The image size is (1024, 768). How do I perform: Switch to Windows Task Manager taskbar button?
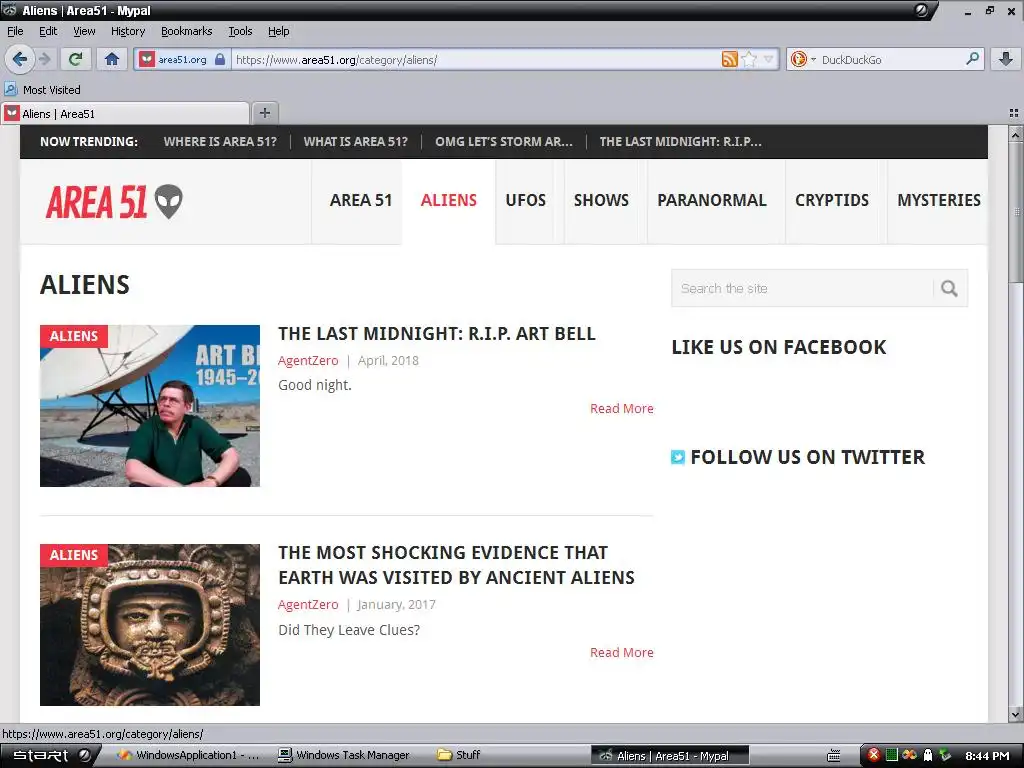(x=344, y=756)
